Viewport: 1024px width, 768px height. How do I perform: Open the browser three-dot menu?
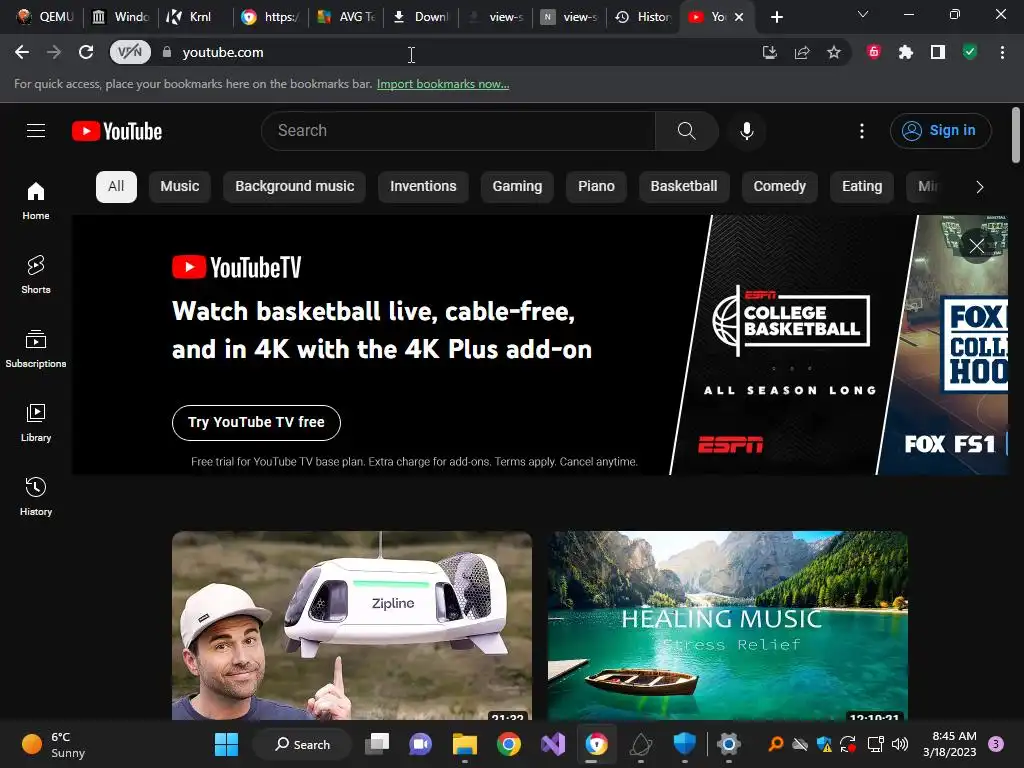(1002, 52)
